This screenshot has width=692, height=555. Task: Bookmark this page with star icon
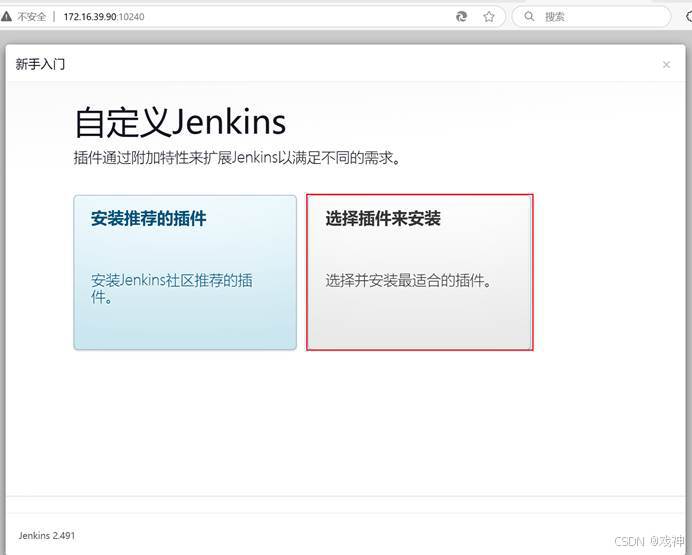(x=489, y=17)
